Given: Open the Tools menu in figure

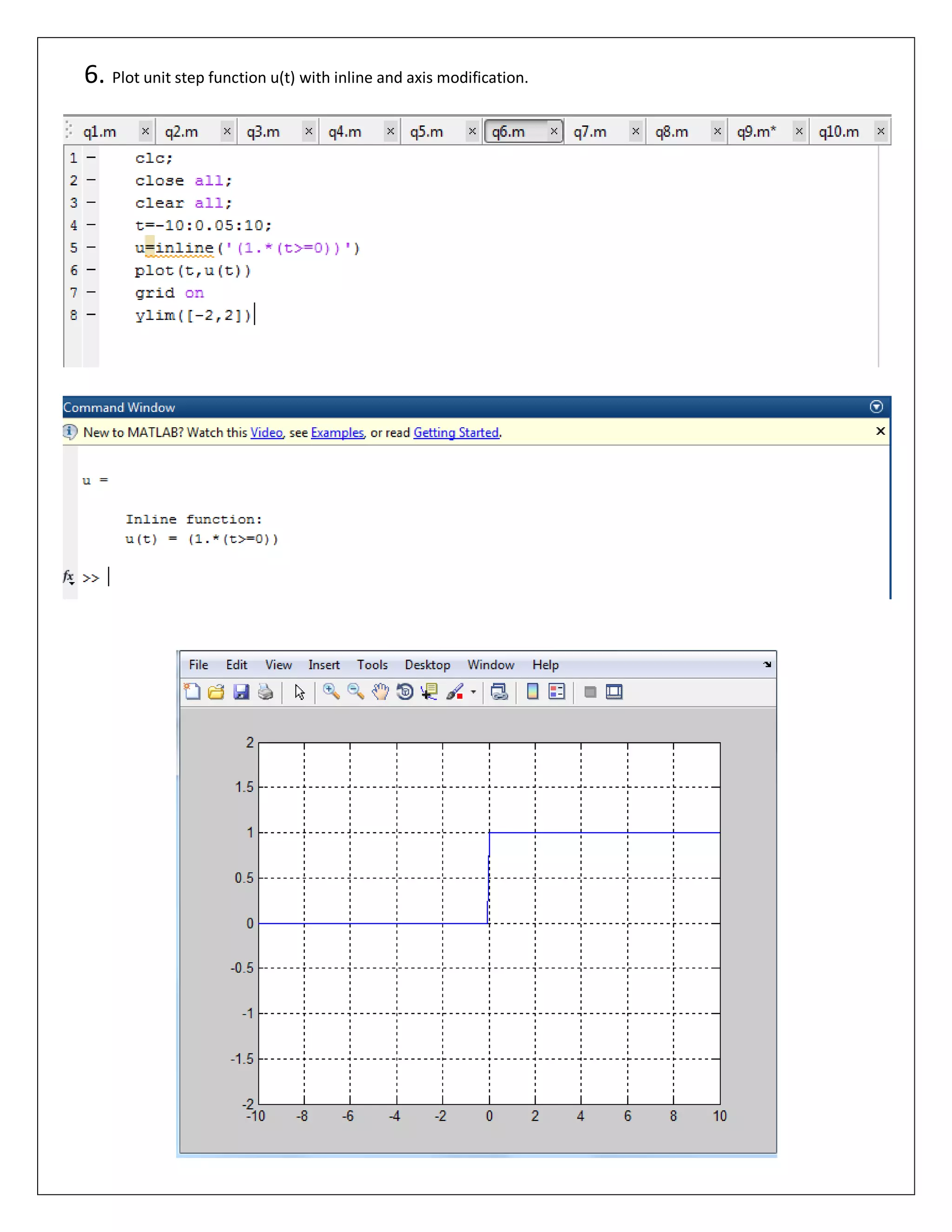Looking at the screenshot, I should pyautogui.click(x=372, y=665).
